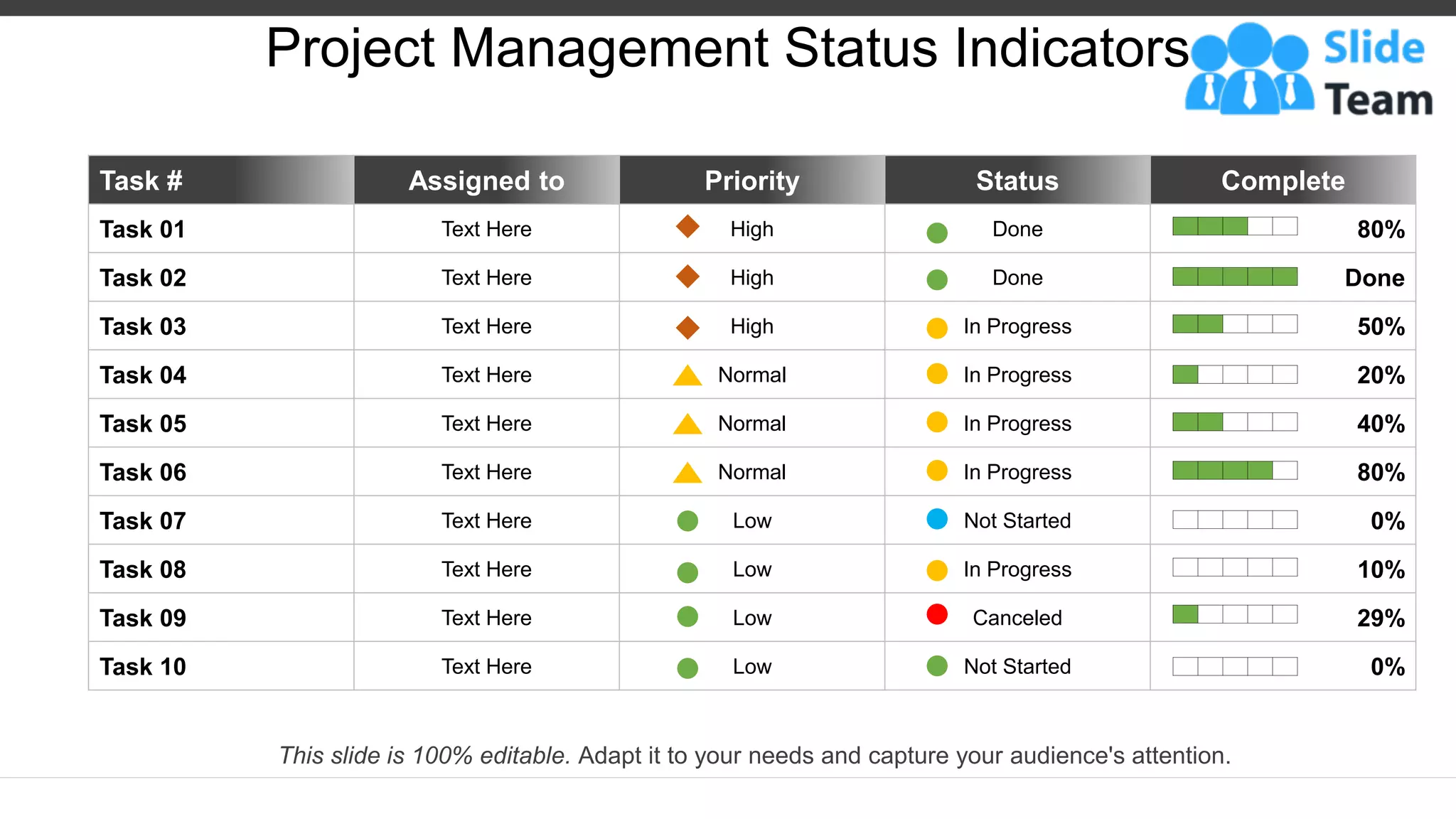Click the Complete column header
This screenshot has width=1456, height=819.
1283,181
